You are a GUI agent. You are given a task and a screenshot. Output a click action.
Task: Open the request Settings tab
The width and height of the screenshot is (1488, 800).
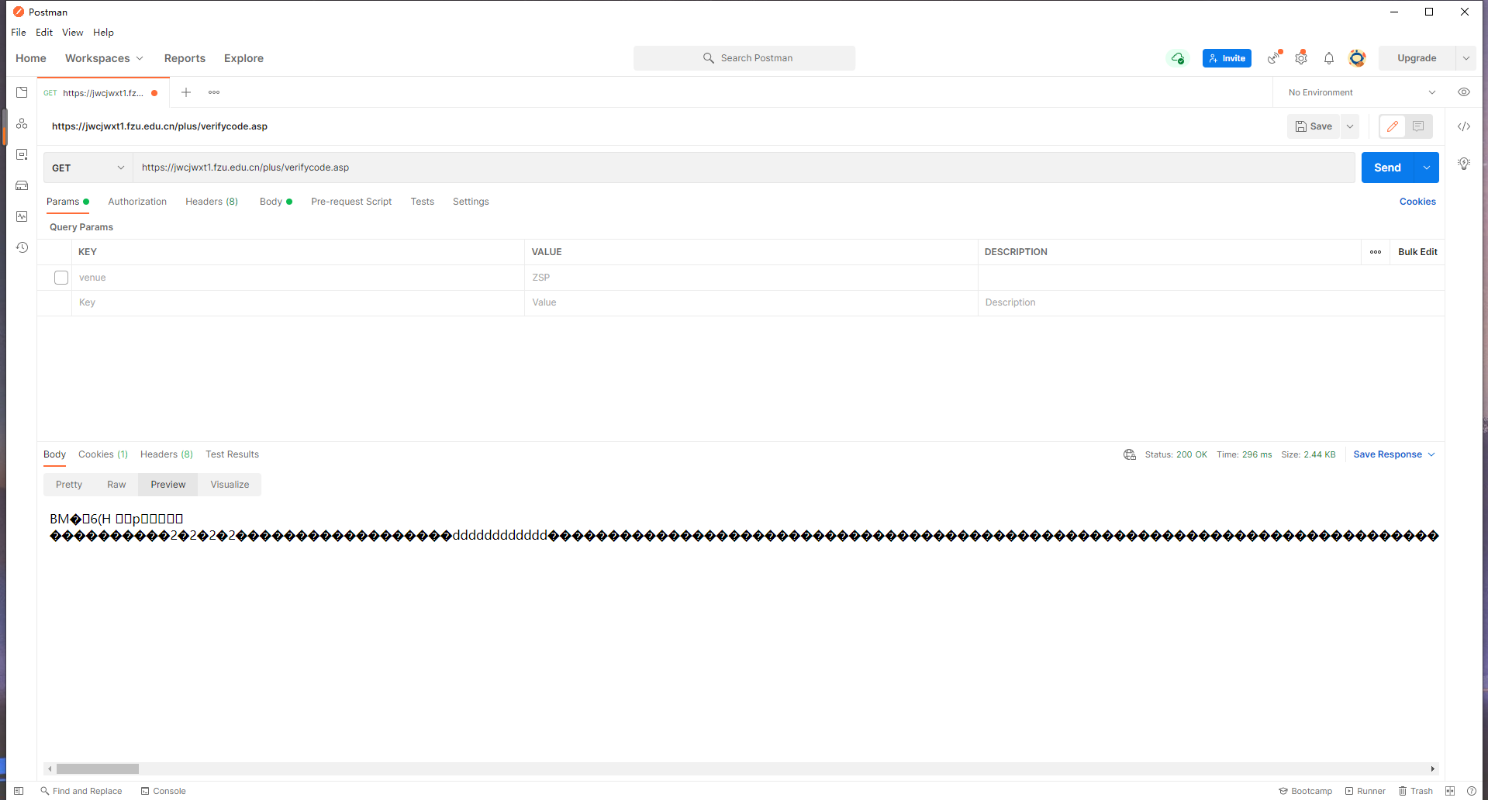point(471,201)
